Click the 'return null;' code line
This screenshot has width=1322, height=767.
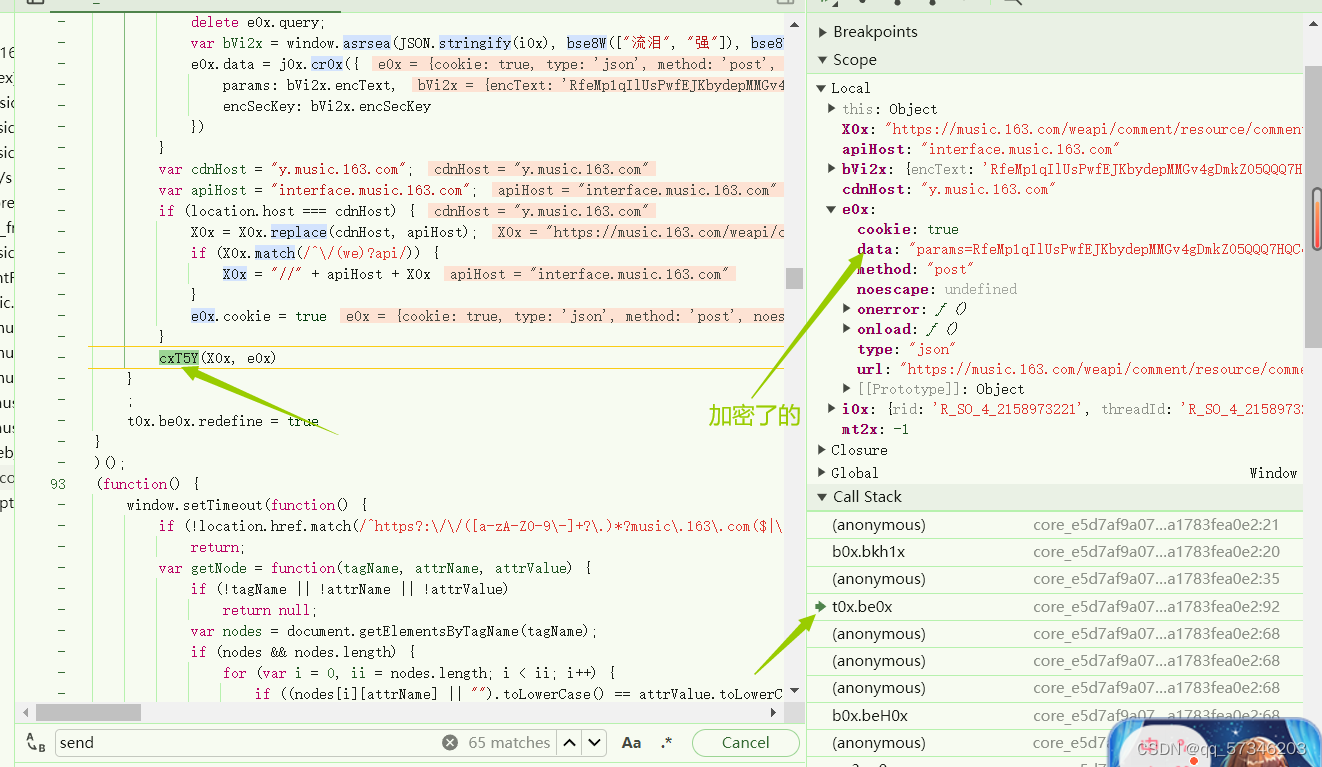[x=269, y=610]
